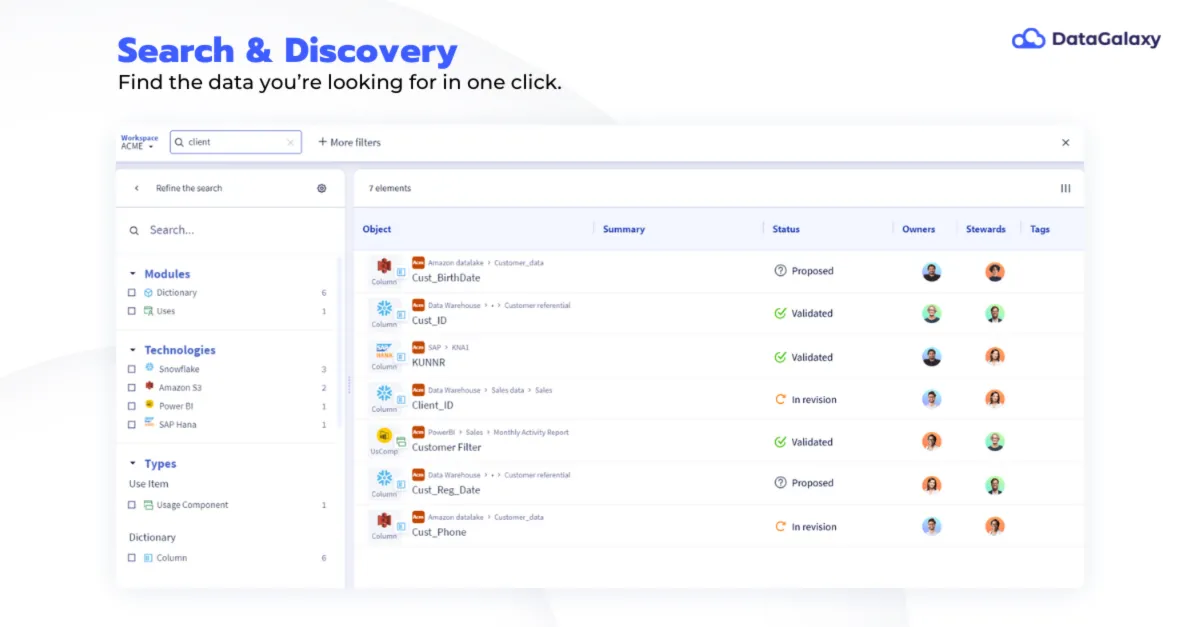Open the Cust_BirthDate object
The width and height of the screenshot is (1200, 627).
point(446,278)
